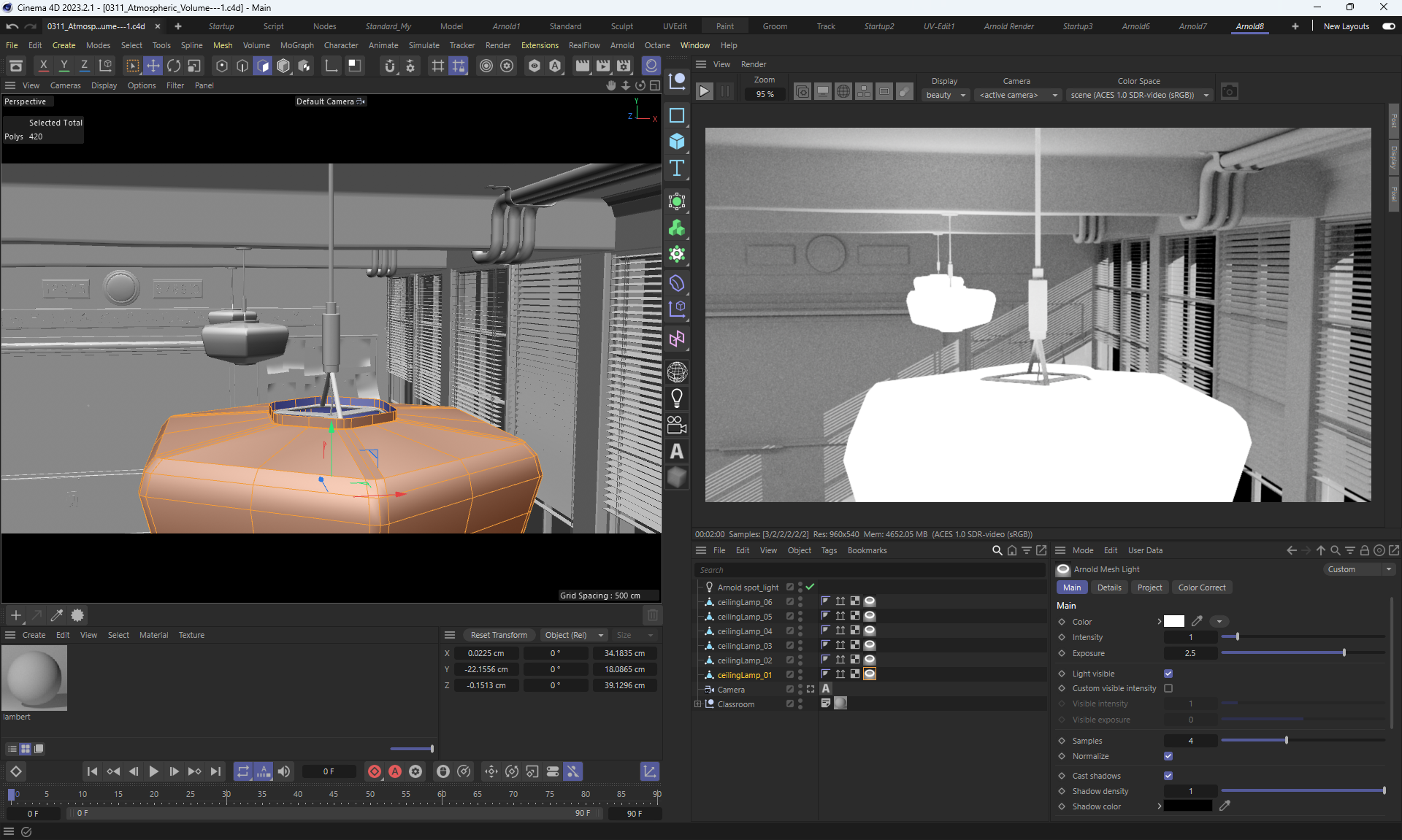Open the MoGraph menu
1402x840 pixels.
coord(296,45)
